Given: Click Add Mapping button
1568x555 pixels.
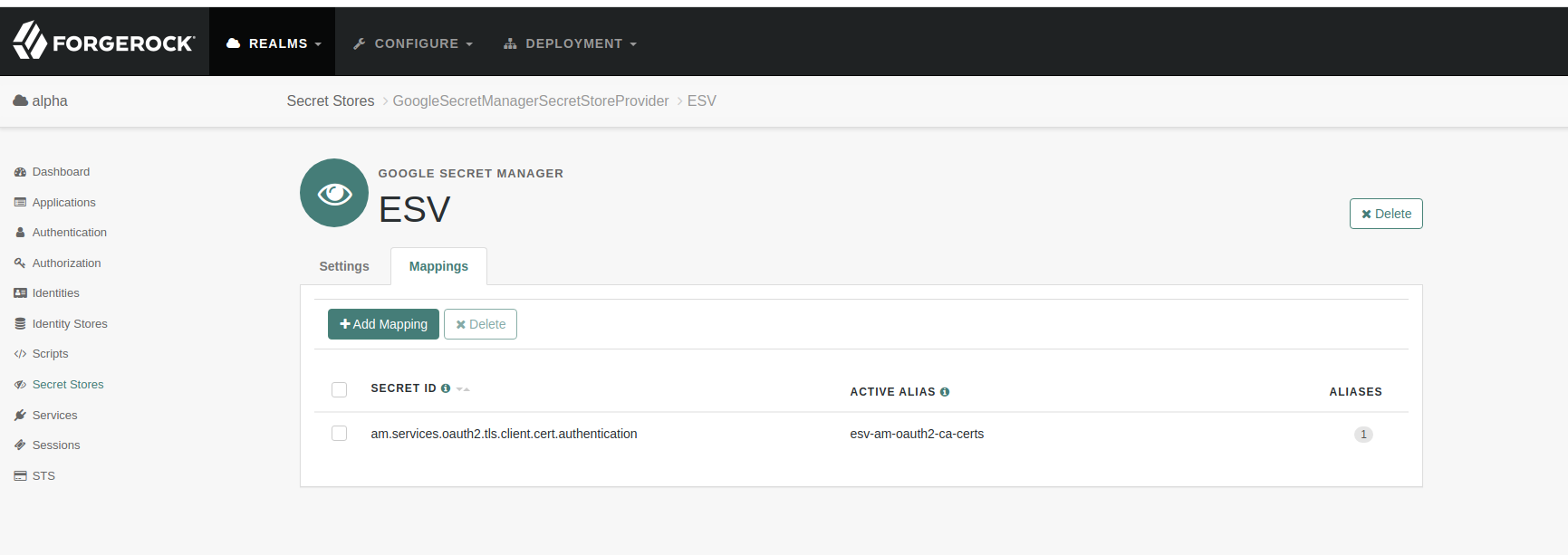Looking at the screenshot, I should pos(383,324).
